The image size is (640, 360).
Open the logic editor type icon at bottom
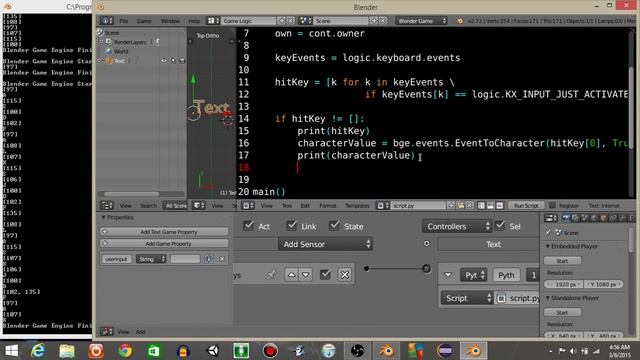107,331
